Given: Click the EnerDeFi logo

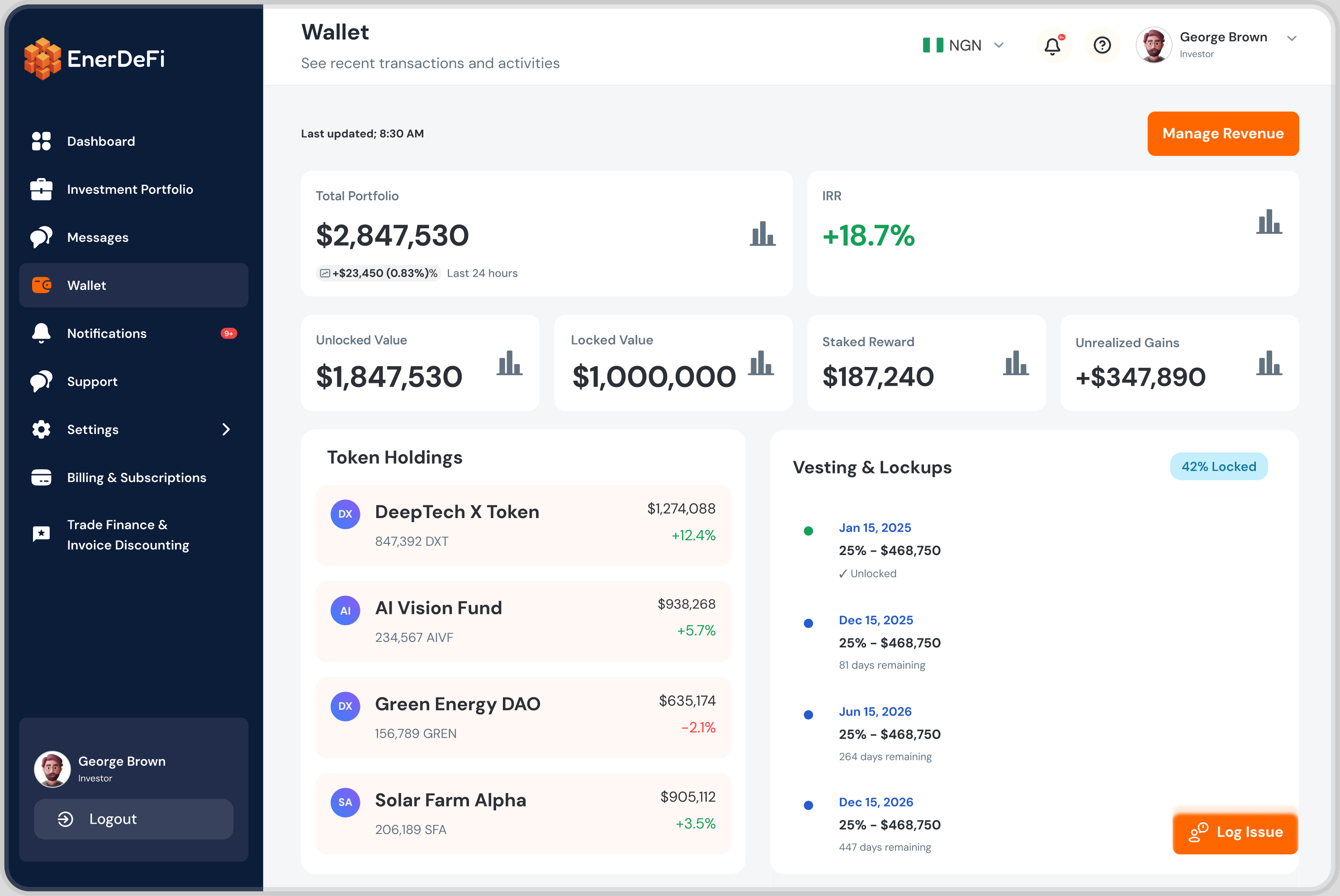Looking at the screenshot, I should 95,58.
